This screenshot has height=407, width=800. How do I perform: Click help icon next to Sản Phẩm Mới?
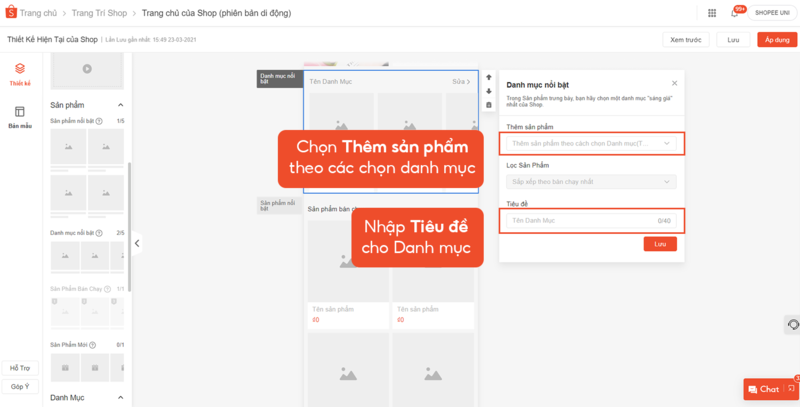point(92,345)
